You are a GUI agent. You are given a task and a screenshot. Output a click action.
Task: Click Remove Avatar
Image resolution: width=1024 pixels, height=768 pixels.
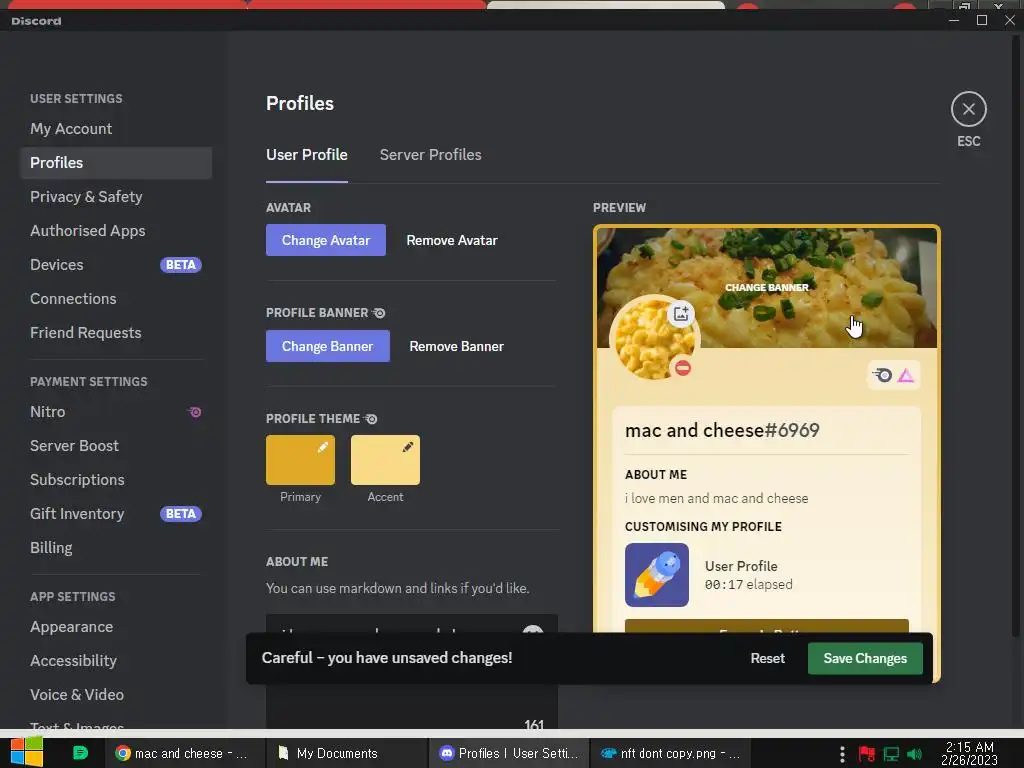click(x=452, y=240)
